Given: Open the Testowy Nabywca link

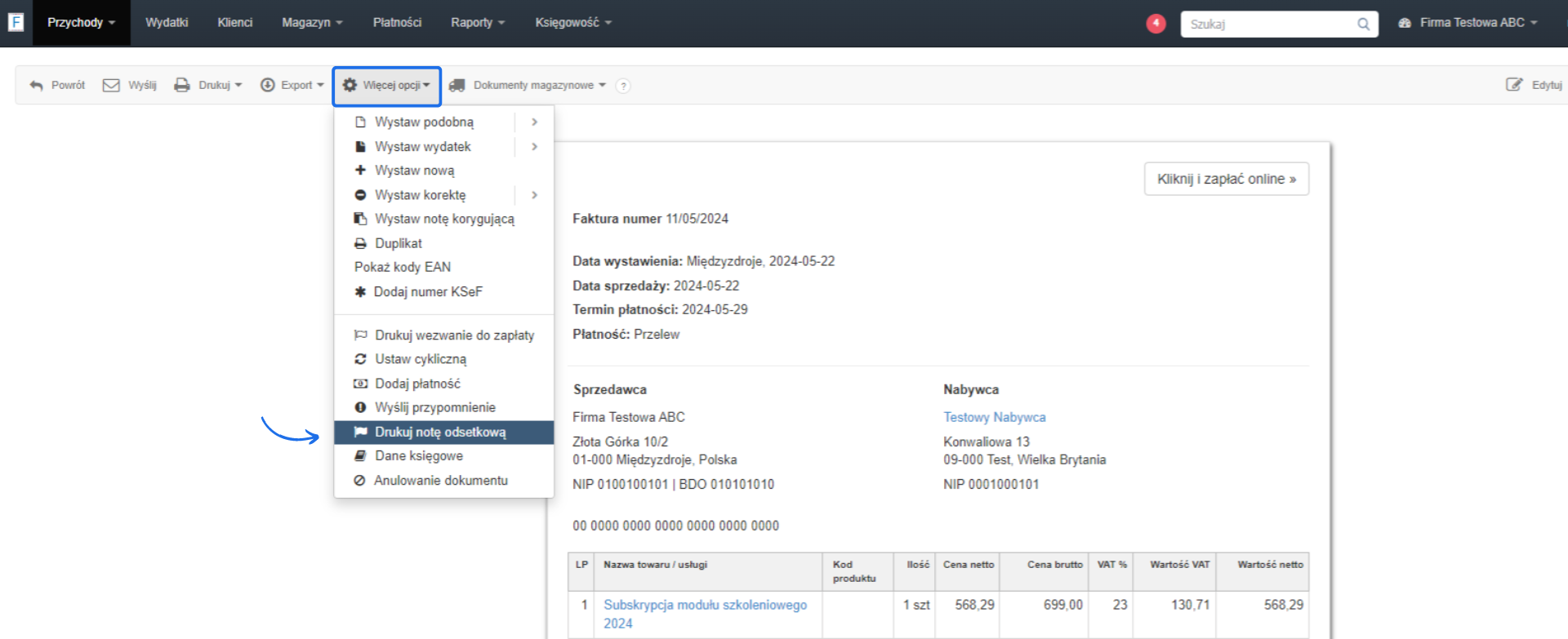Looking at the screenshot, I should (x=994, y=417).
